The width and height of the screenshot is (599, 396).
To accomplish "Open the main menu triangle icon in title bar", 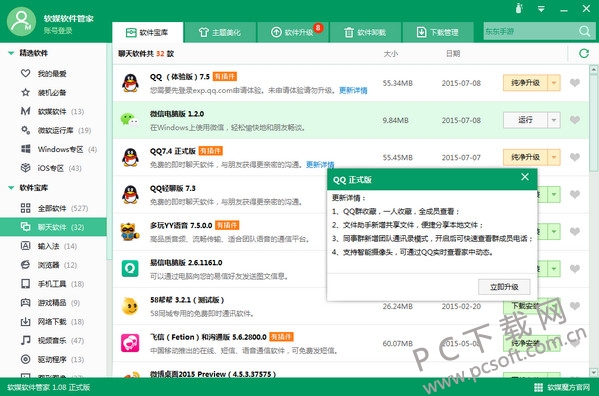I will pyautogui.click(x=541, y=9).
